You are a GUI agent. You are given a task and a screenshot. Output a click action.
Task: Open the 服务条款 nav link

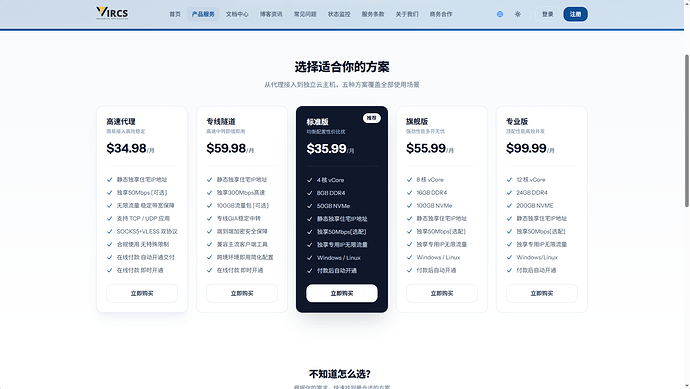(373, 14)
